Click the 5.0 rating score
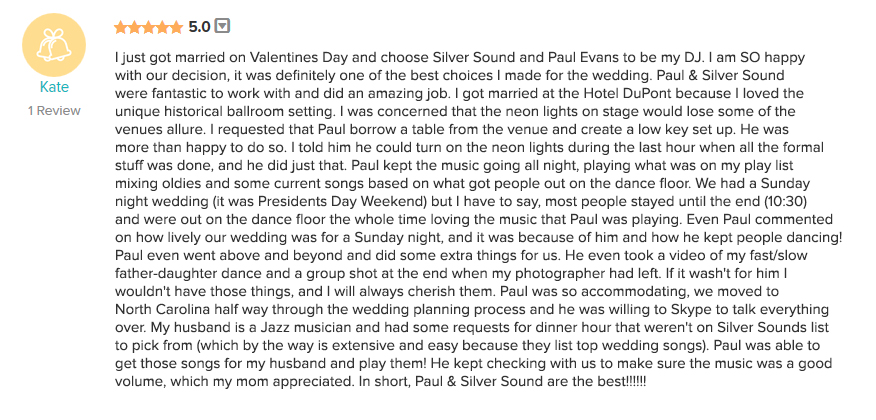This screenshot has width=876, height=420. click(199, 27)
